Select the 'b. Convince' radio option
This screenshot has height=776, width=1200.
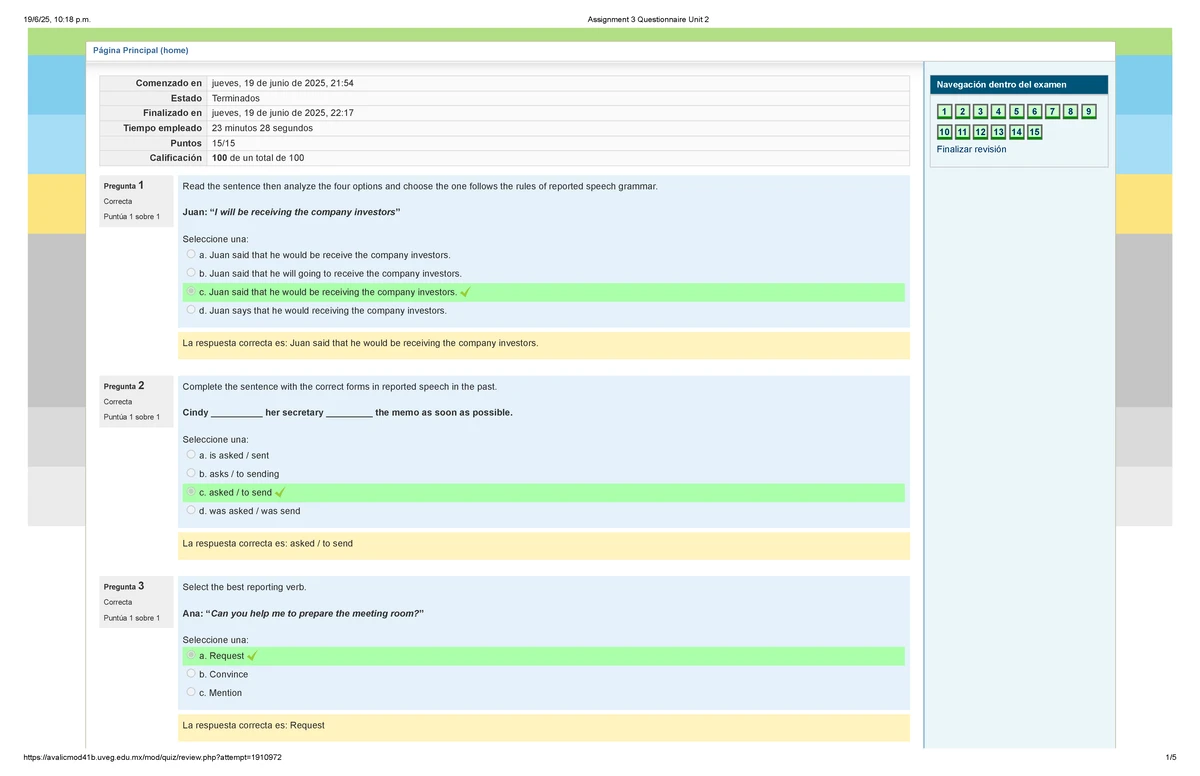(x=191, y=674)
